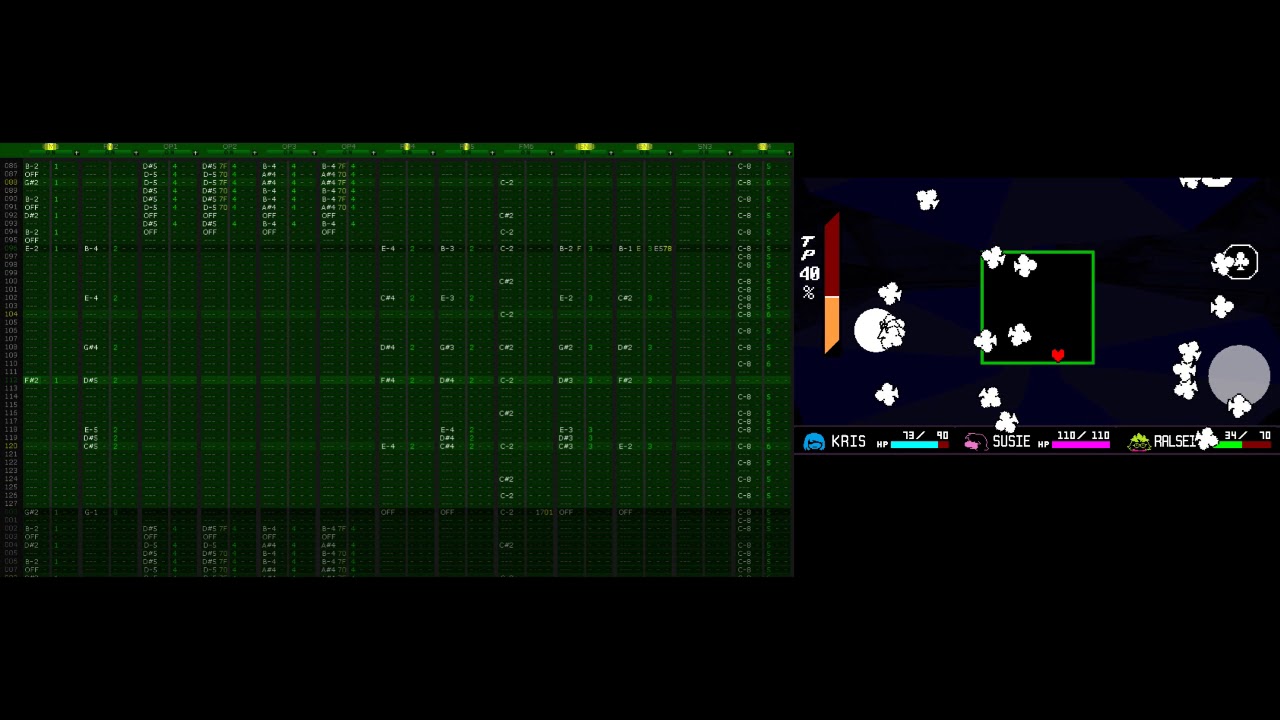1280x720 pixels.
Task: Expand OP3 channel with its plus
Action: (x=314, y=152)
